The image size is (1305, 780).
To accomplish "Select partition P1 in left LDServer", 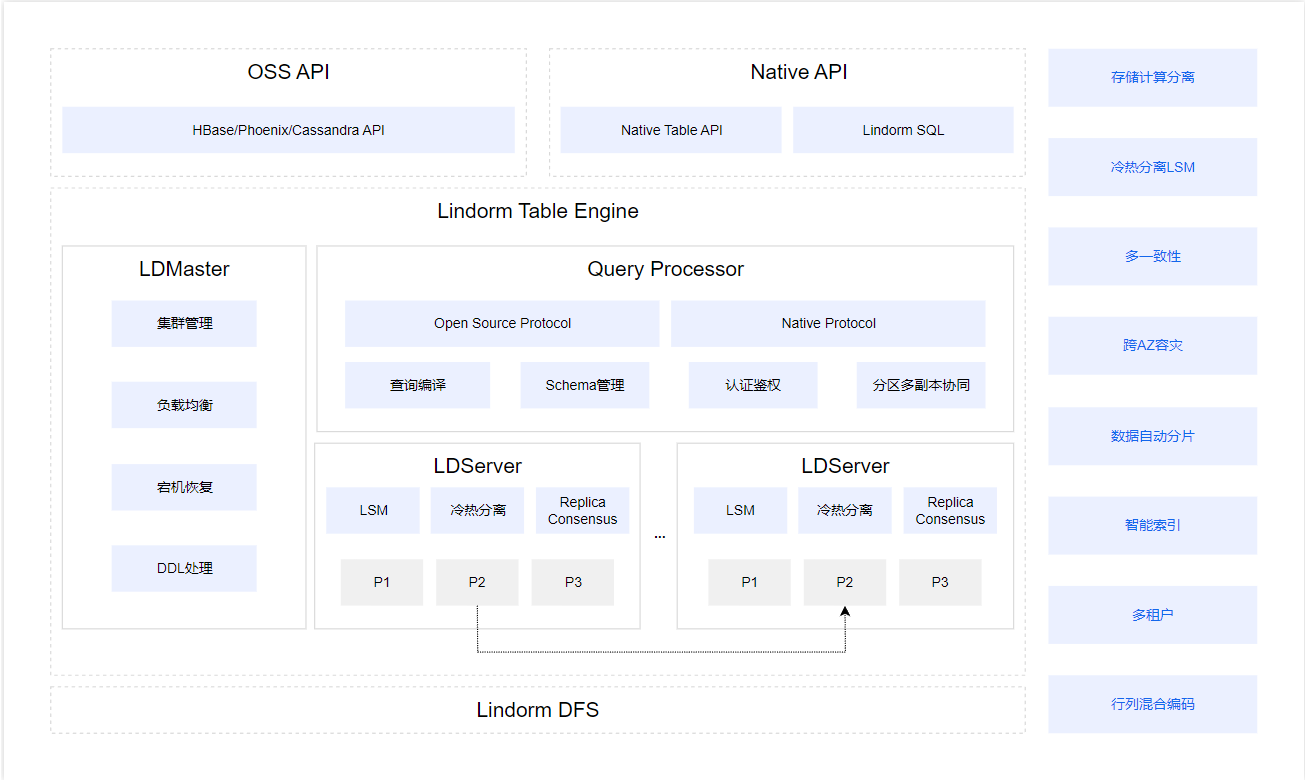I will pos(381,582).
